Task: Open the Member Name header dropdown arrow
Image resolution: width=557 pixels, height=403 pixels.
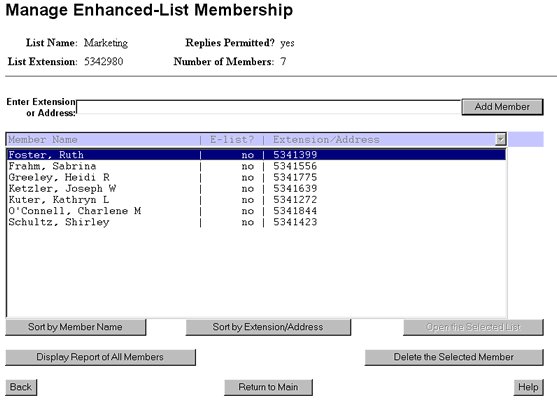Action: point(501,139)
